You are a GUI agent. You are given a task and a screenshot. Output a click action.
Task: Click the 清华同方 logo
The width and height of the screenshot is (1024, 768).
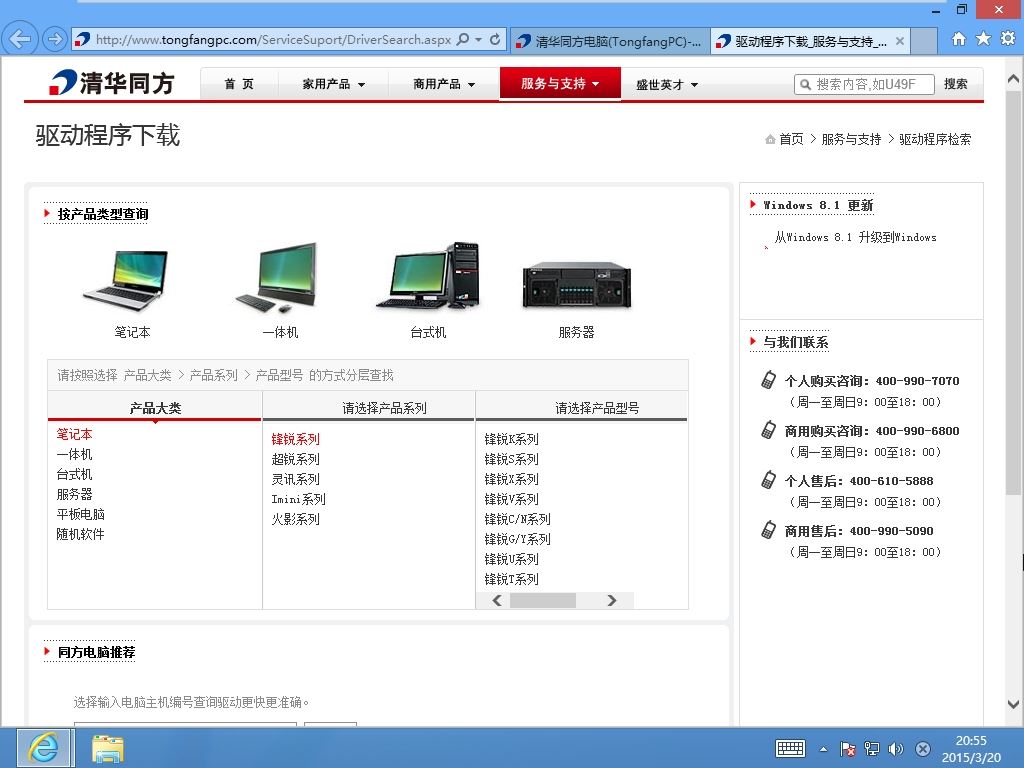pos(112,82)
